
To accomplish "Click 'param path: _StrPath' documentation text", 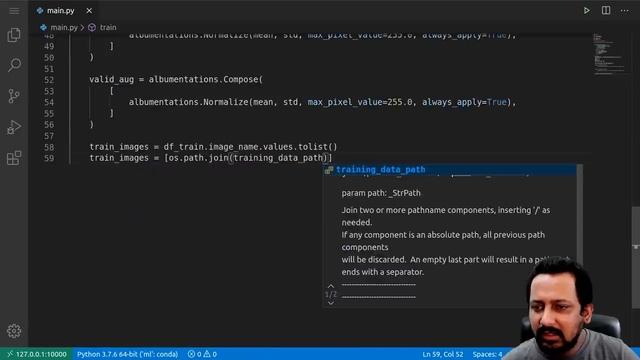I will [381, 193].
